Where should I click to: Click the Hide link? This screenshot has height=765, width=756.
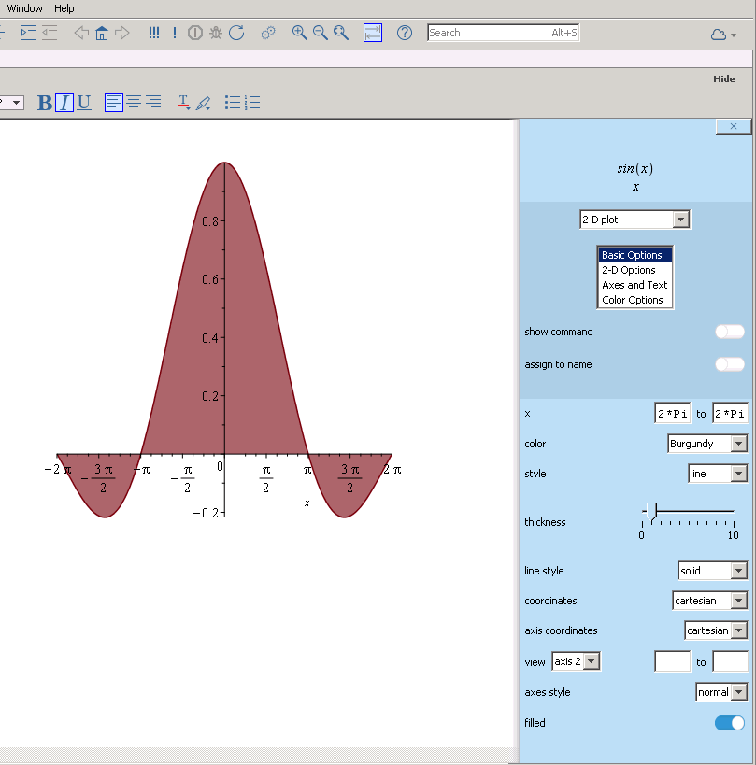click(724, 79)
